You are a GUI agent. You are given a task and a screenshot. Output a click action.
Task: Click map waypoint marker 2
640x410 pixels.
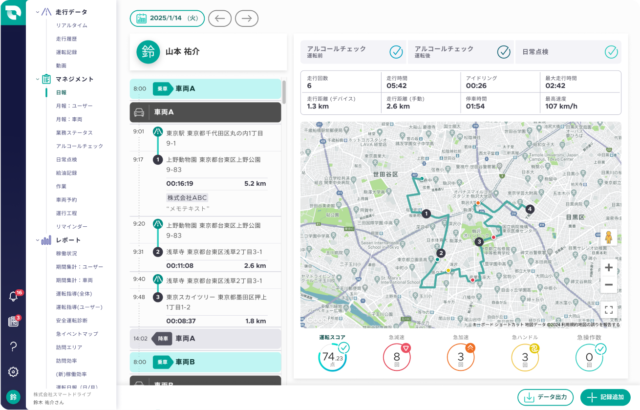click(441, 253)
